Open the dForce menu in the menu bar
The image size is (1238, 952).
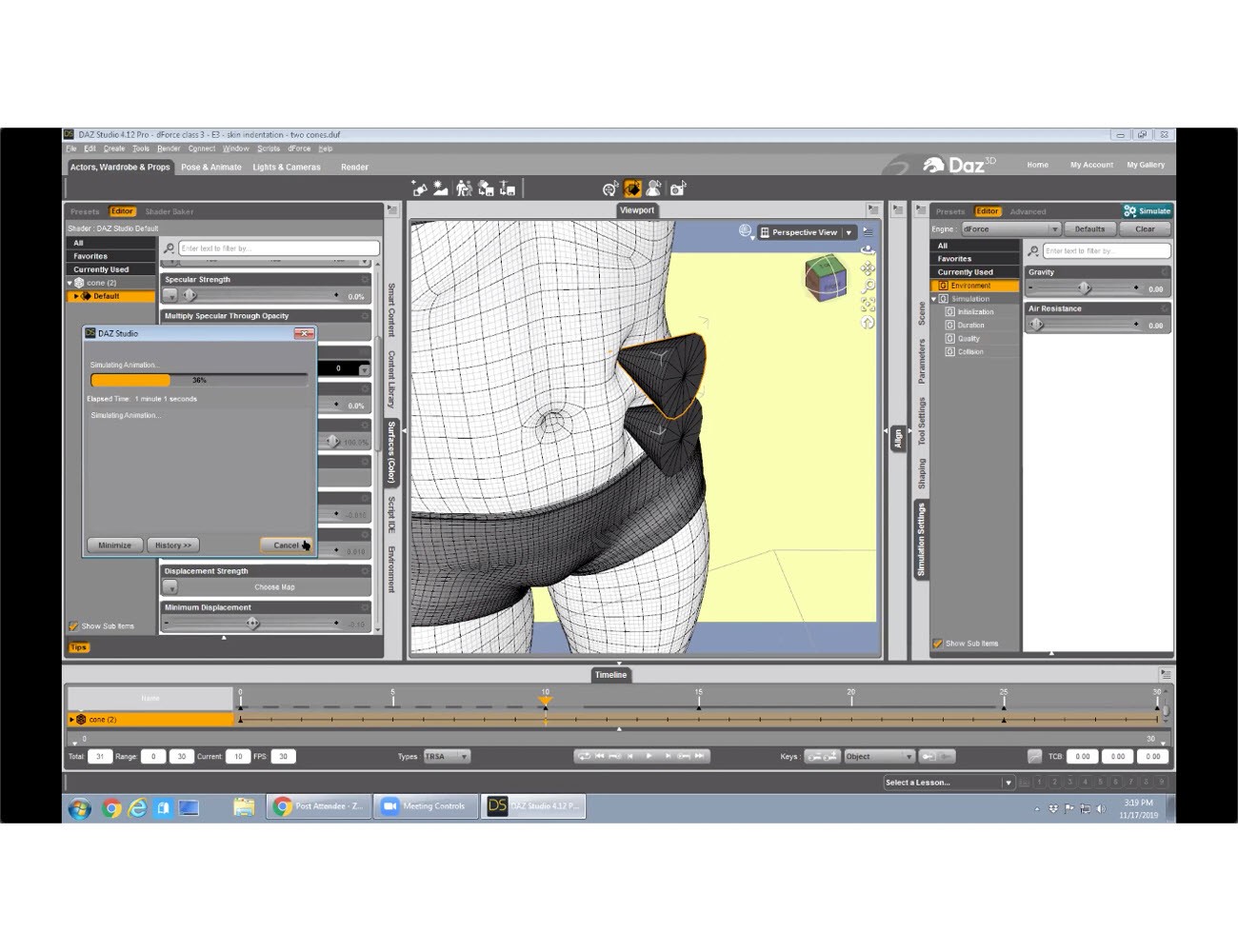pos(298,149)
